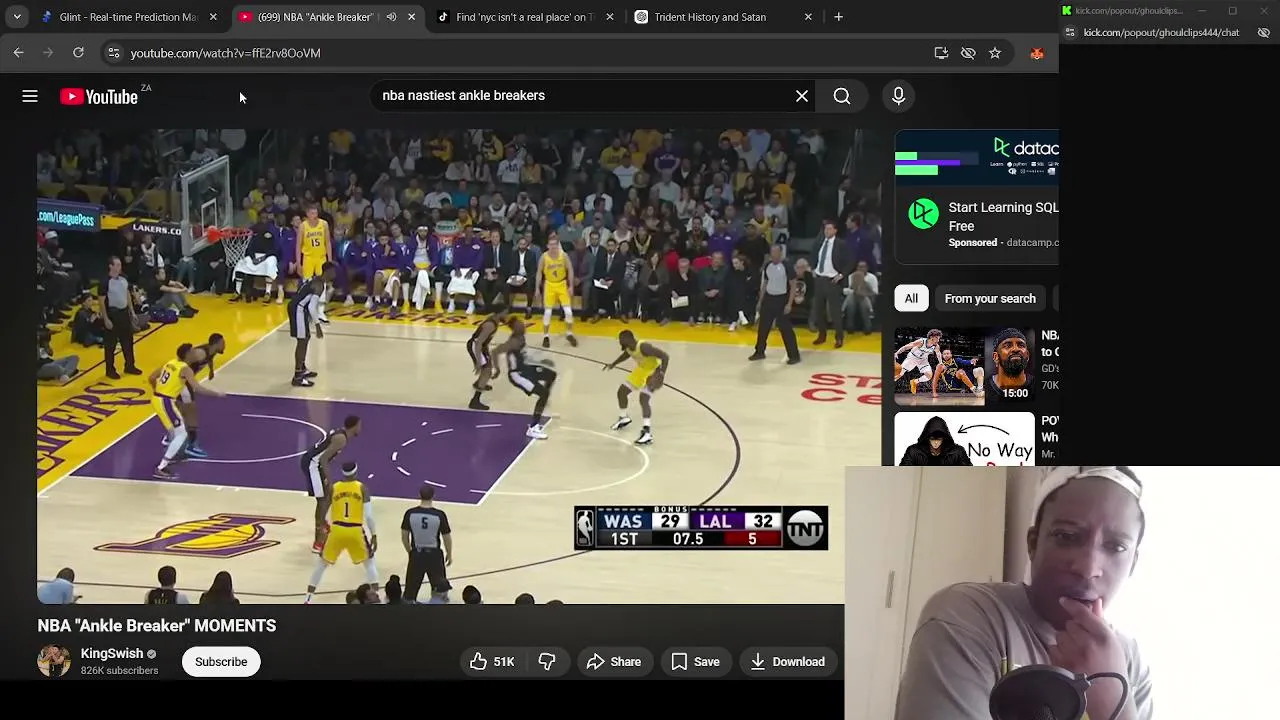Close the NBA Ankle Breaker tab

(x=411, y=17)
